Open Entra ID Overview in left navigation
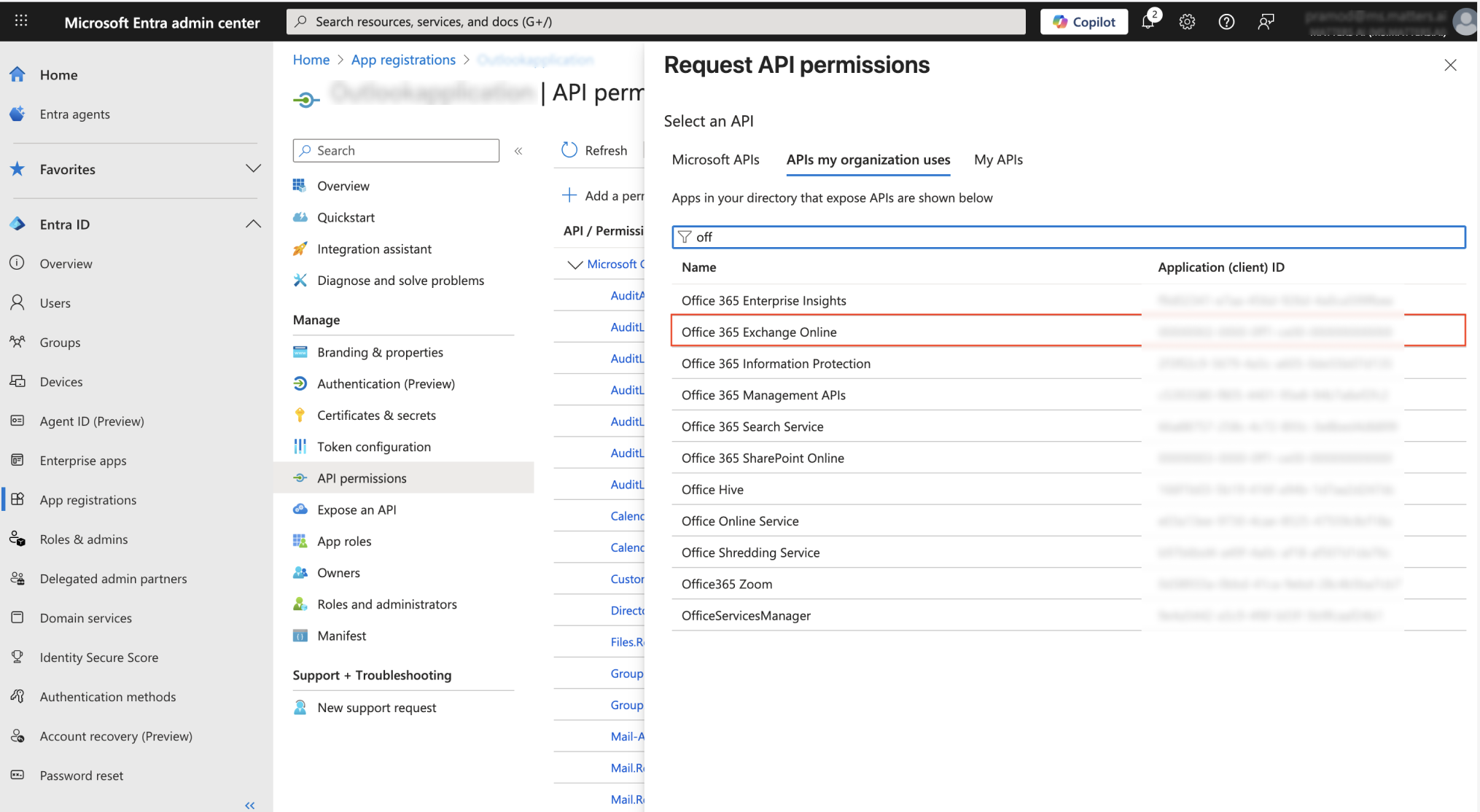Screen dimensions: 1480x812 point(66,264)
